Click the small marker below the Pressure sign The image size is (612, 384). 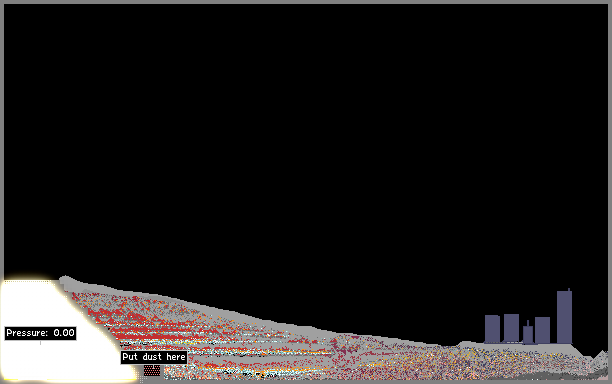click(x=40, y=343)
